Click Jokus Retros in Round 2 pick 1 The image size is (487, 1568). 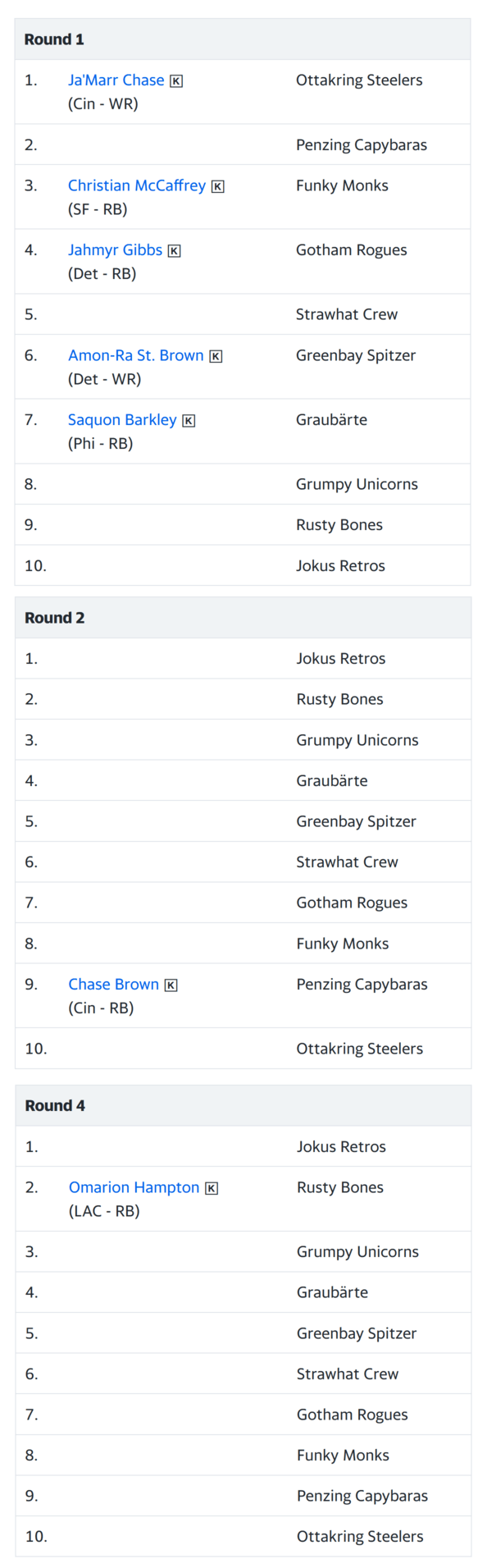340,659
